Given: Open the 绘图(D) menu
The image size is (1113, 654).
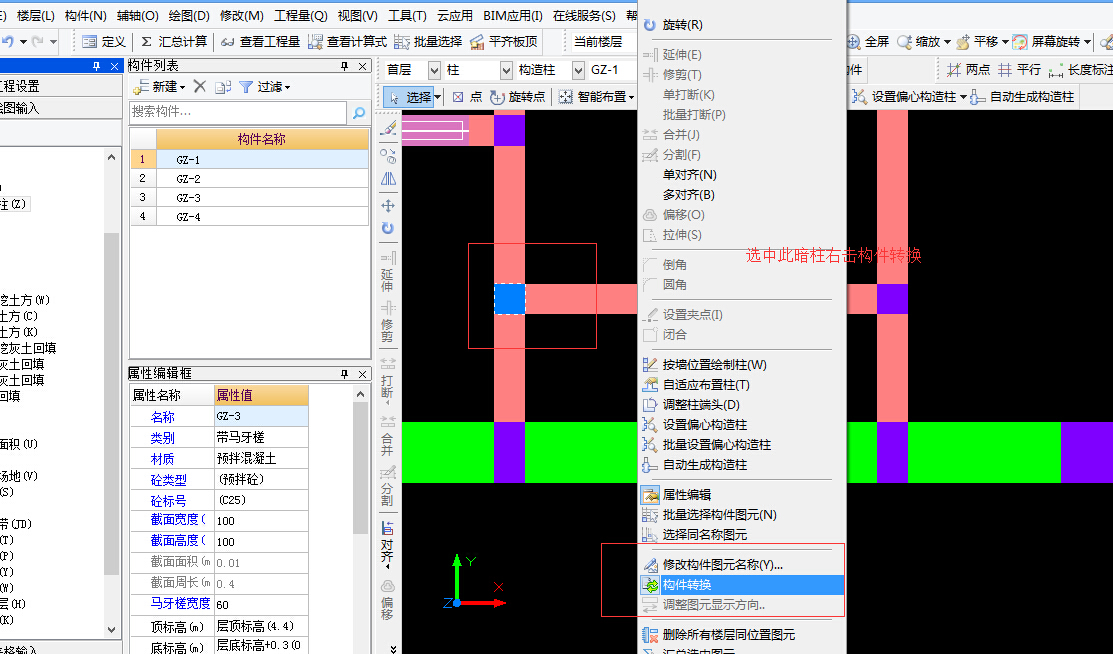Looking at the screenshot, I should pos(189,15).
